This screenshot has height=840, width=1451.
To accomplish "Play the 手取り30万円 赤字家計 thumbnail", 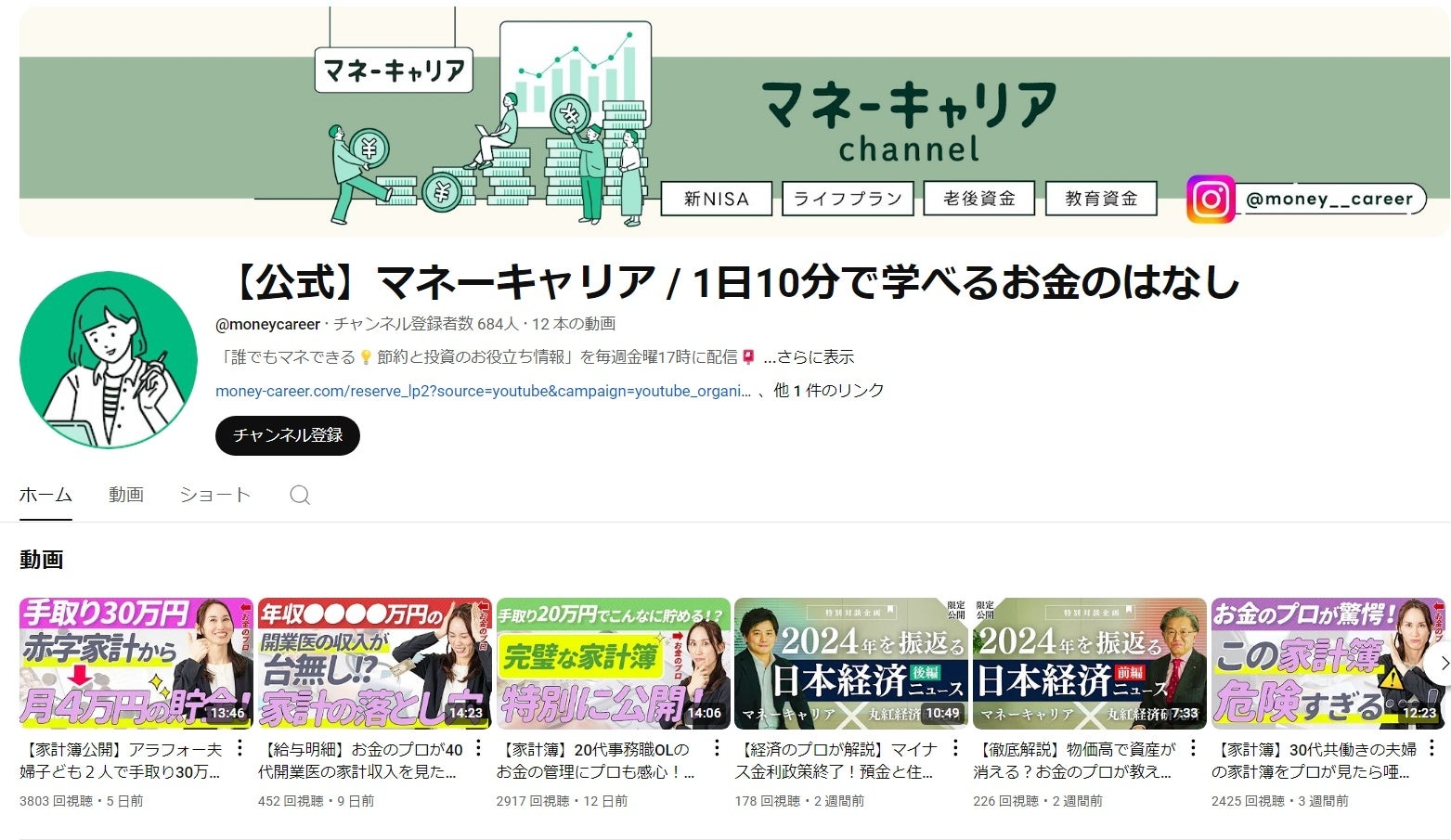I will [x=136, y=664].
